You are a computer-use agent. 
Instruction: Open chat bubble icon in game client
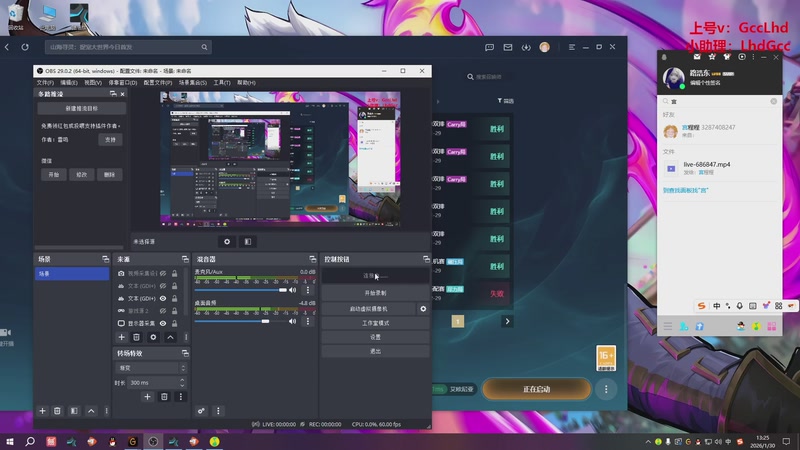coord(489,47)
